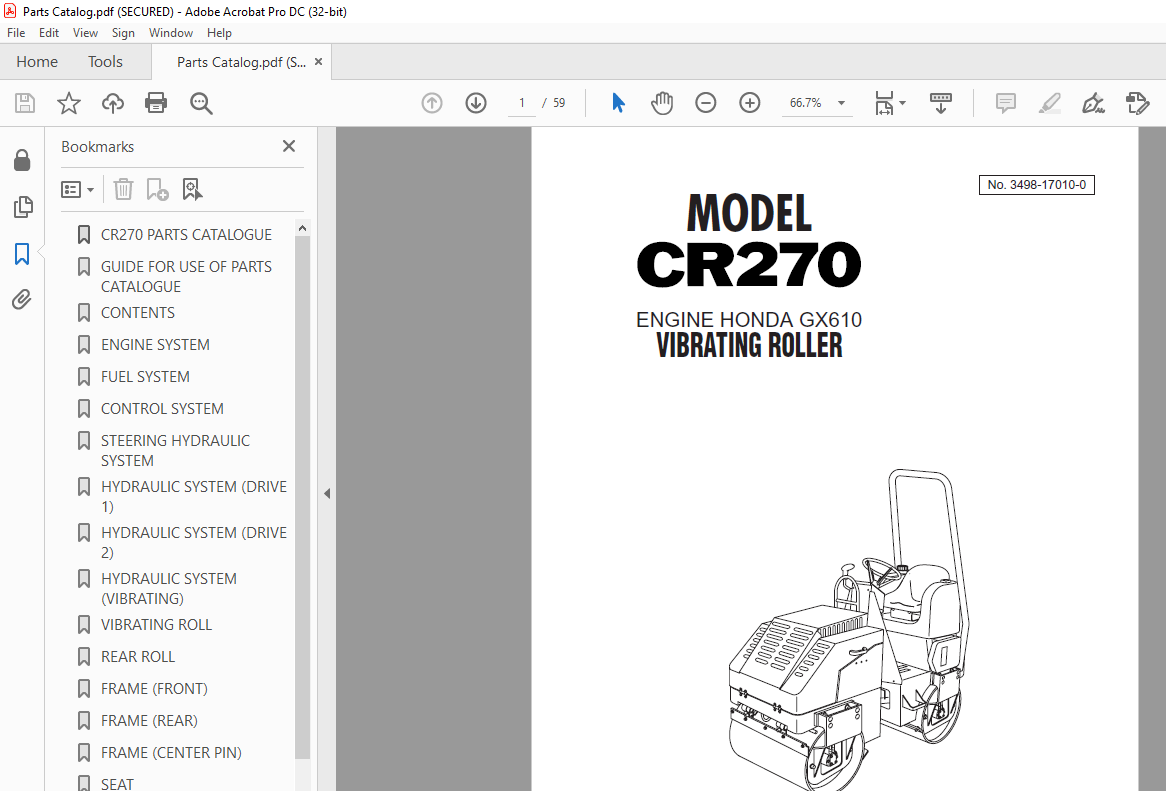Open bookmark options dropdown menu
The height and width of the screenshot is (791, 1166).
click(x=77, y=190)
